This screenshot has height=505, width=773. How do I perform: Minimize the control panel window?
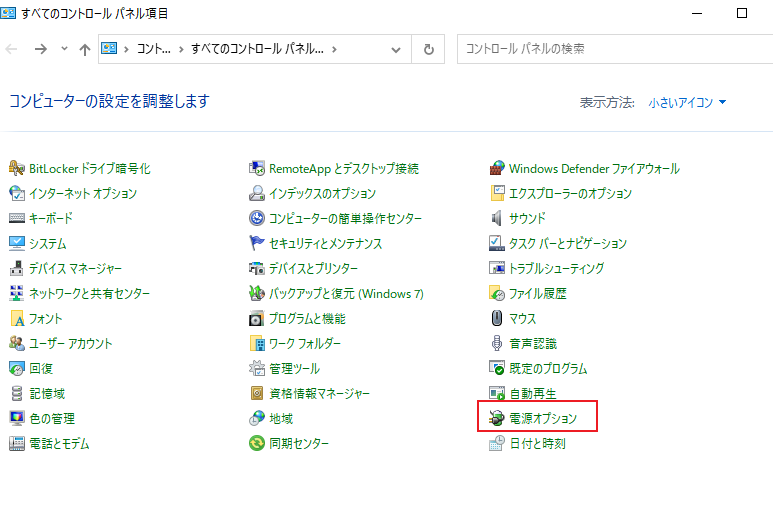click(697, 13)
